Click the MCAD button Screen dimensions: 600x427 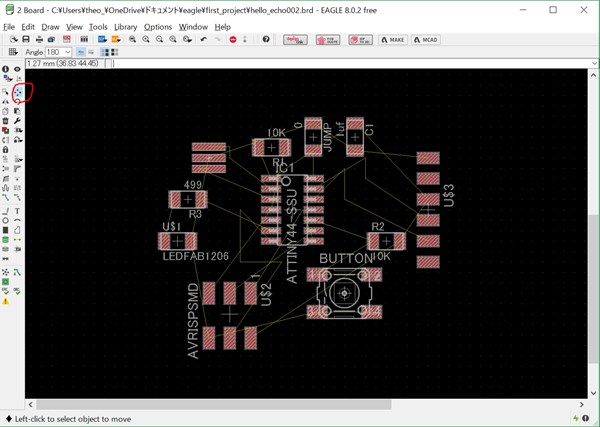(x=426, y=39)
